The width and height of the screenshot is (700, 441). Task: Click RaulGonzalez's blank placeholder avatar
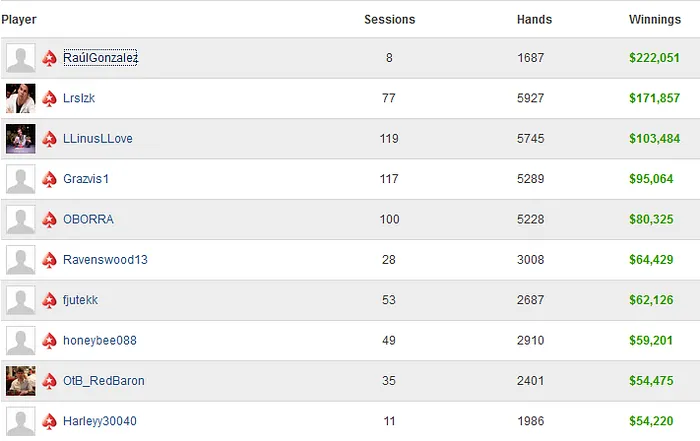pyautogui.click(x=21, y=59)
